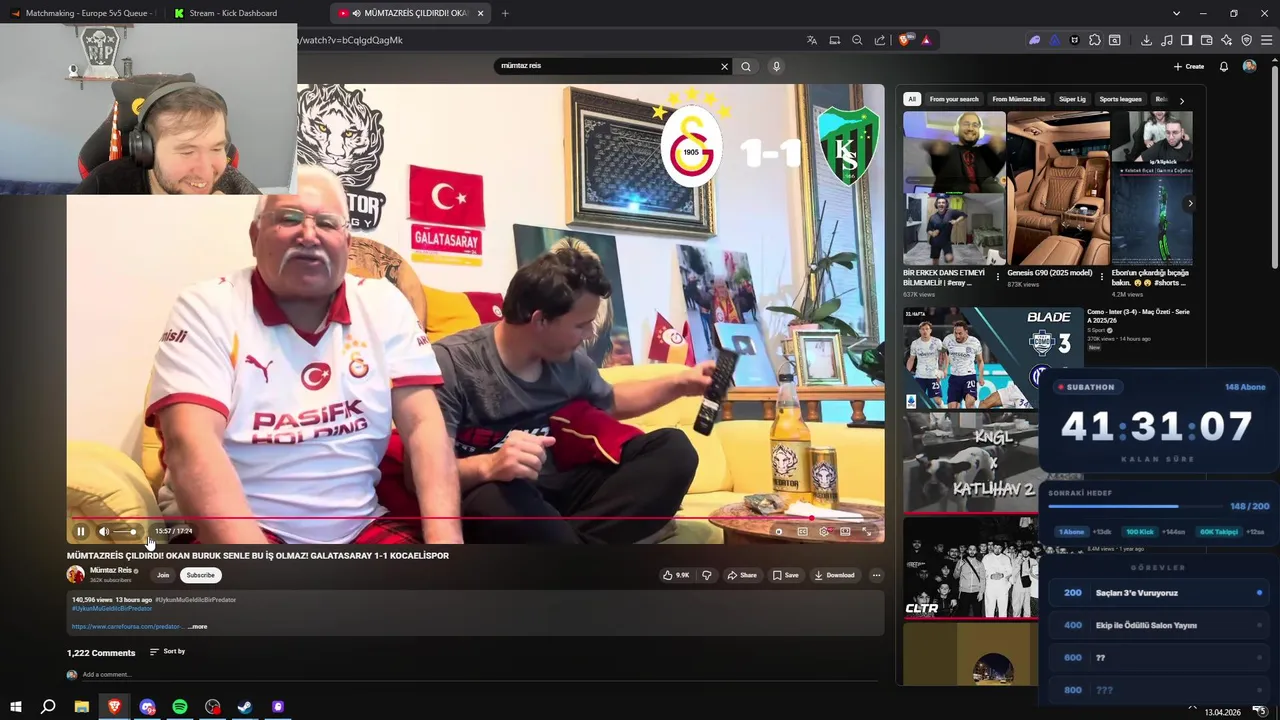Screen dimensions: 1280x720
Task: Open the browser tab search chevron
Action: click(x=1177, y=13)
